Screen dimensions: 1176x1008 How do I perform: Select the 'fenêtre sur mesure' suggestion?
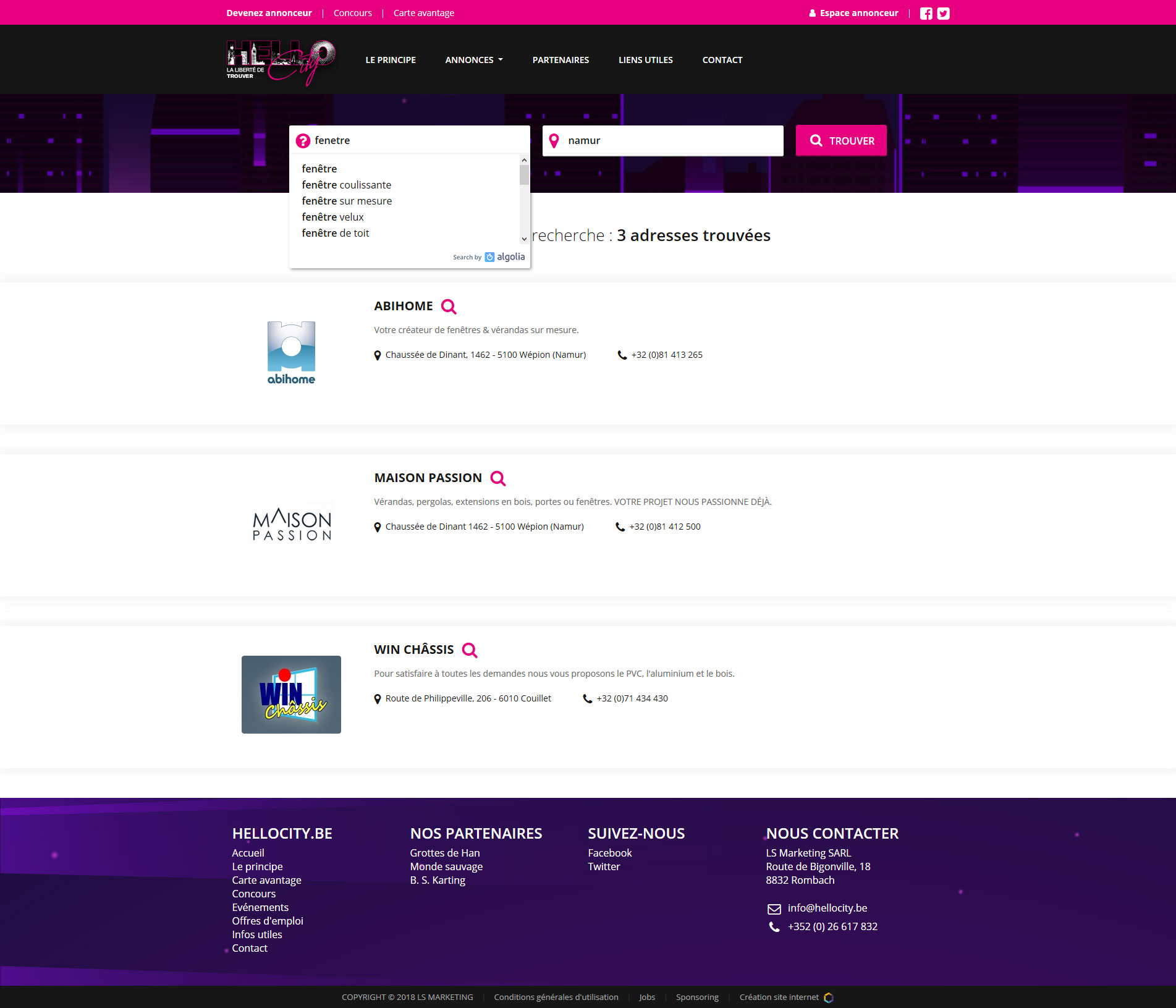(347, 201)
